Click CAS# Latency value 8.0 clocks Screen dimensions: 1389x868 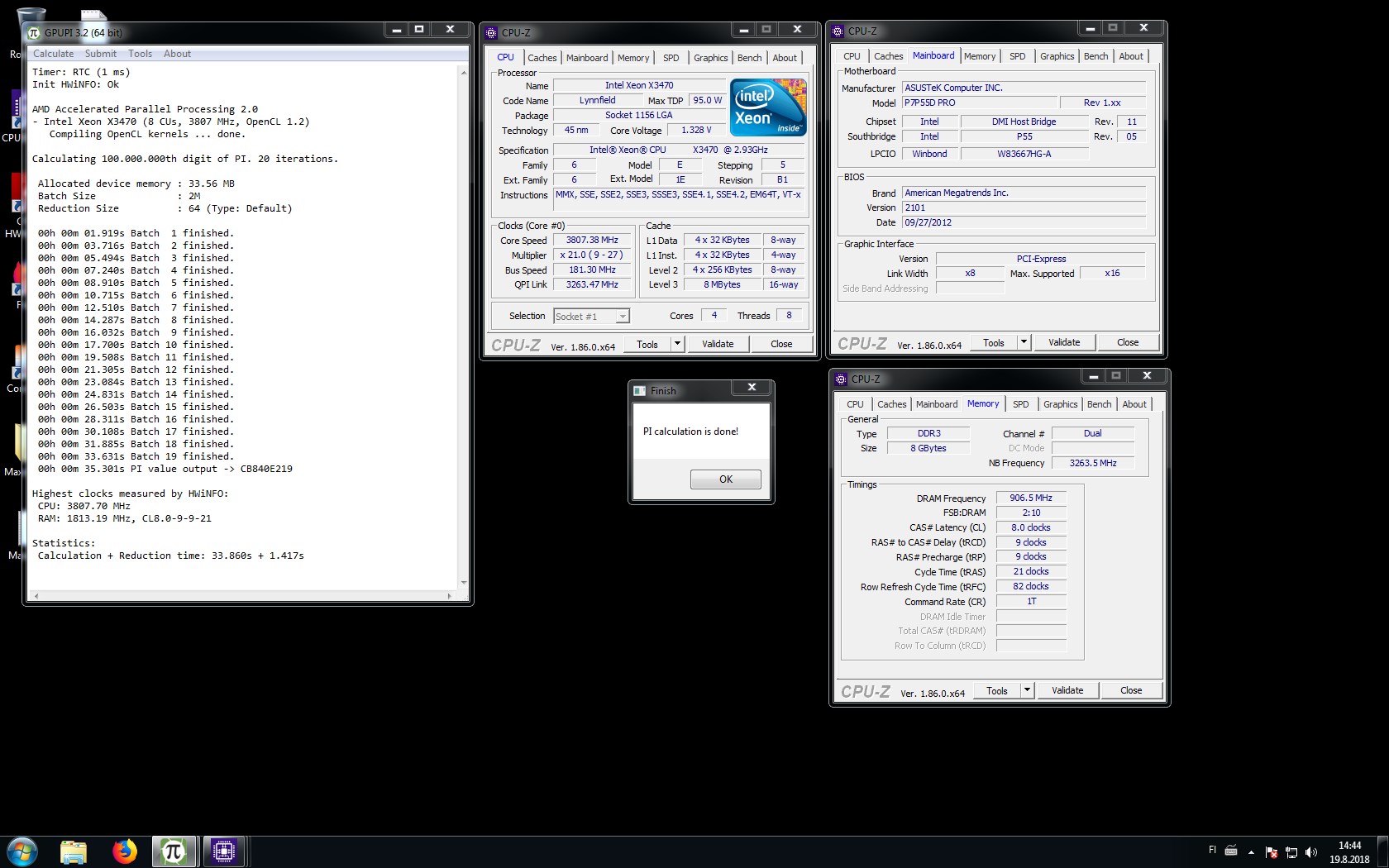tap(1031, 527)
